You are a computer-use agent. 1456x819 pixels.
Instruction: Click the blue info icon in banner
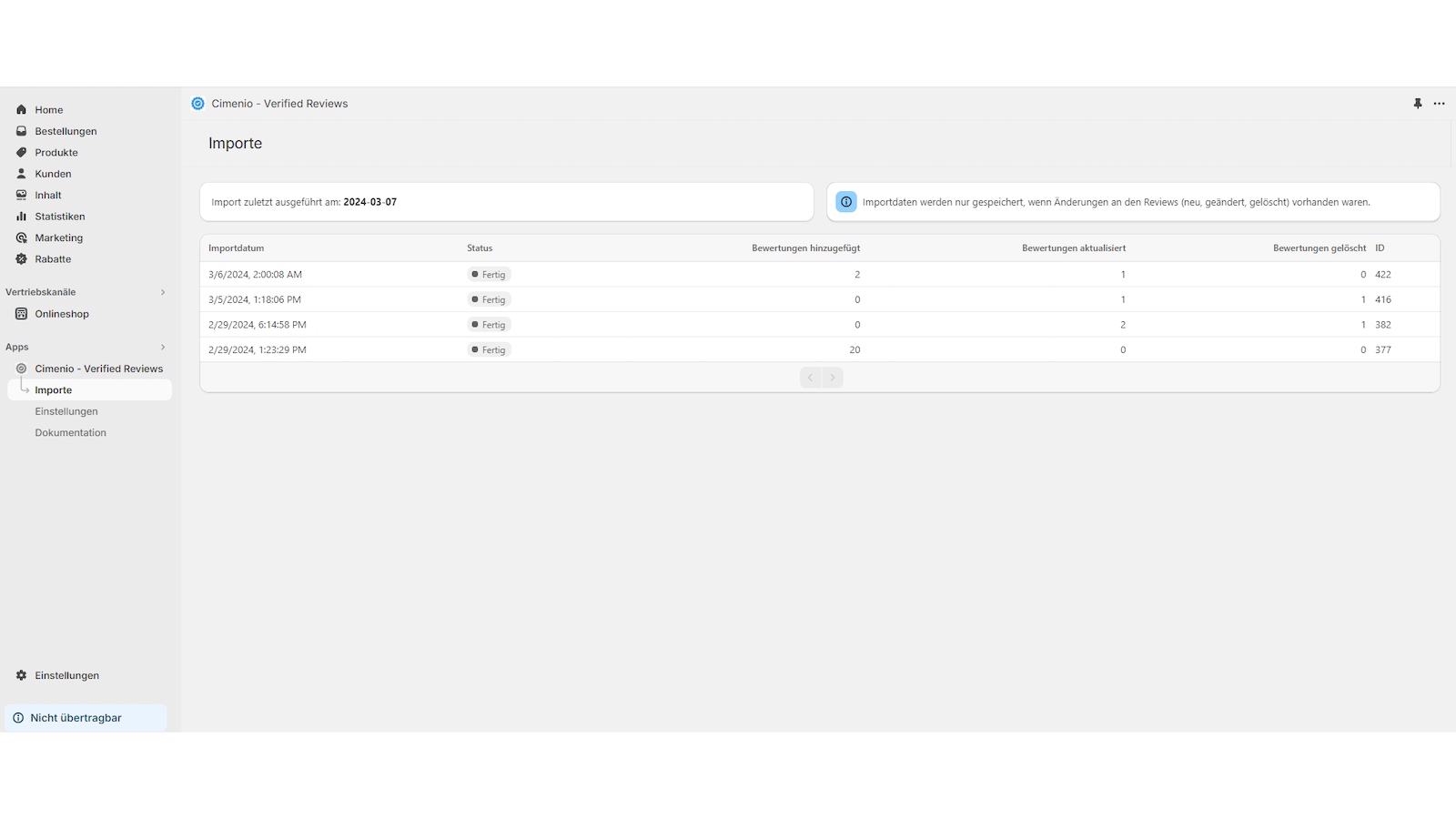tap(846, 202)
